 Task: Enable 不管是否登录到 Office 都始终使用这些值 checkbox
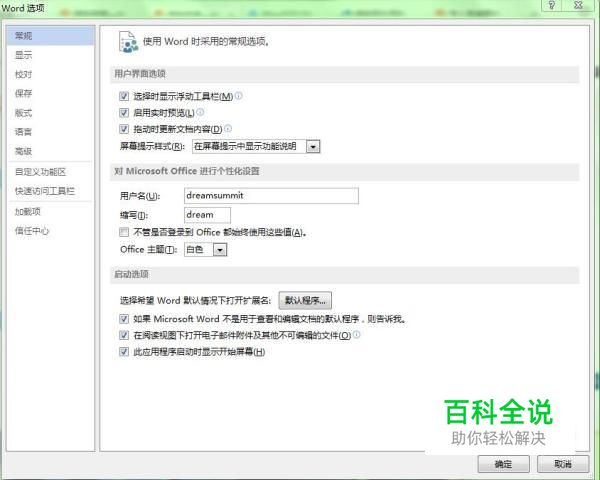(124, 232)
